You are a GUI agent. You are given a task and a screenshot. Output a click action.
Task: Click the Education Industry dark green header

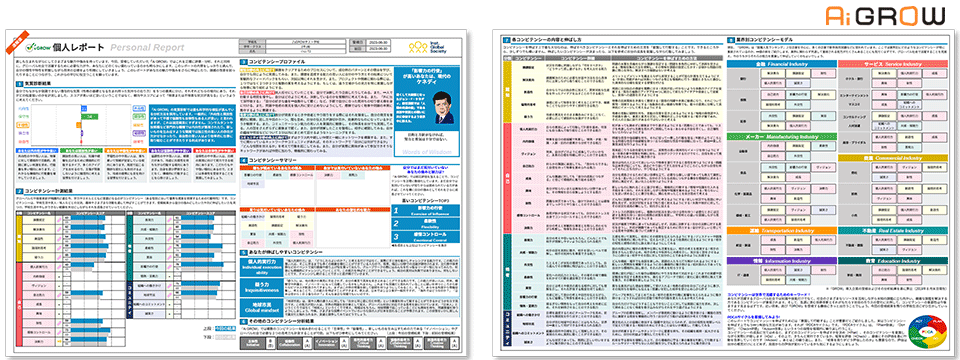coord(892,260)
